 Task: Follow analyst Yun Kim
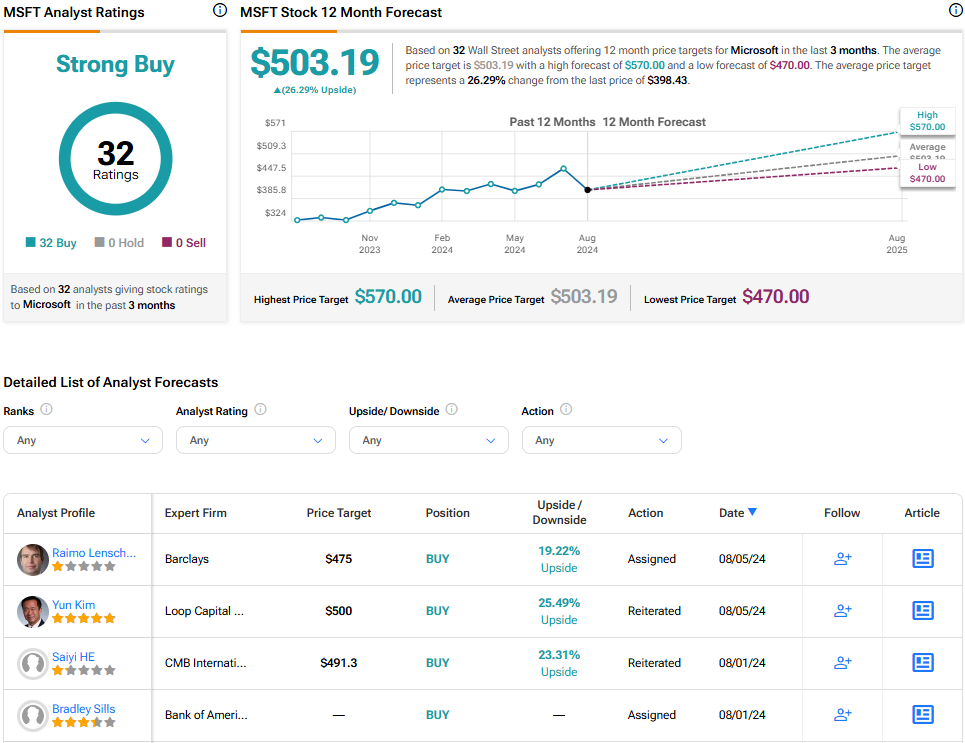click(x=842, y=611)
